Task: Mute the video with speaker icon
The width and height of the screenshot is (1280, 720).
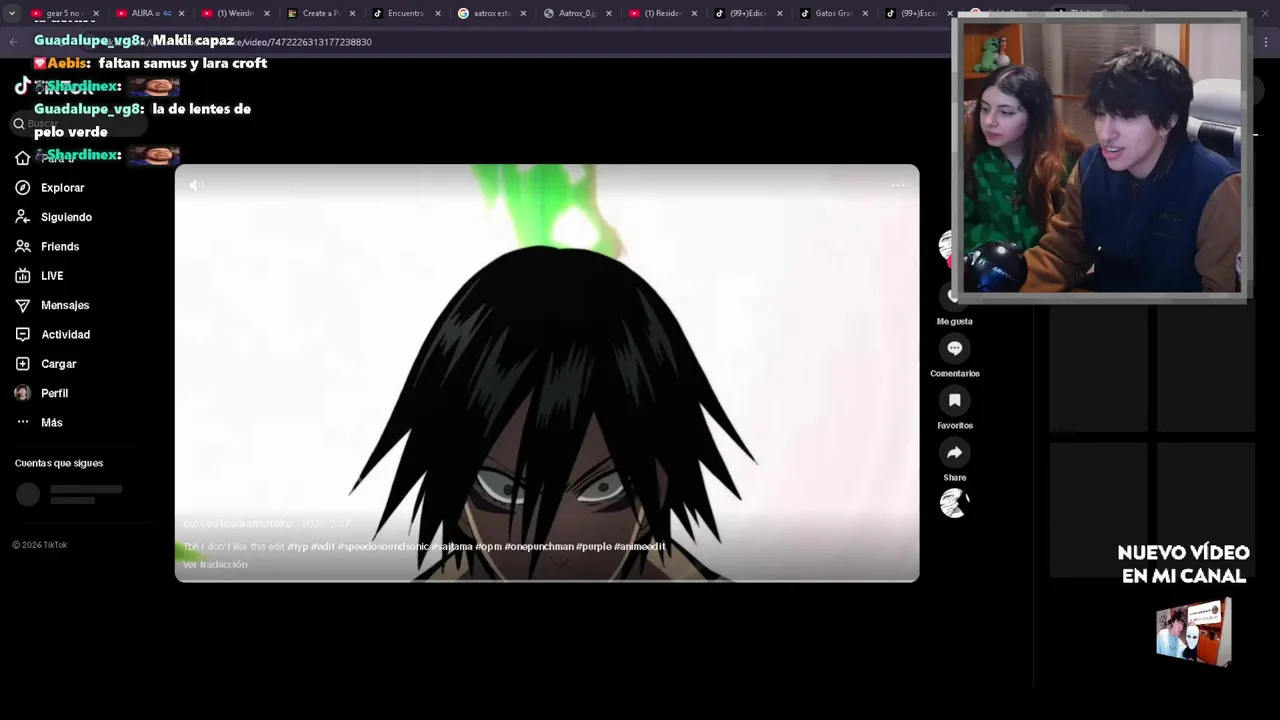Action: point(196,185)
